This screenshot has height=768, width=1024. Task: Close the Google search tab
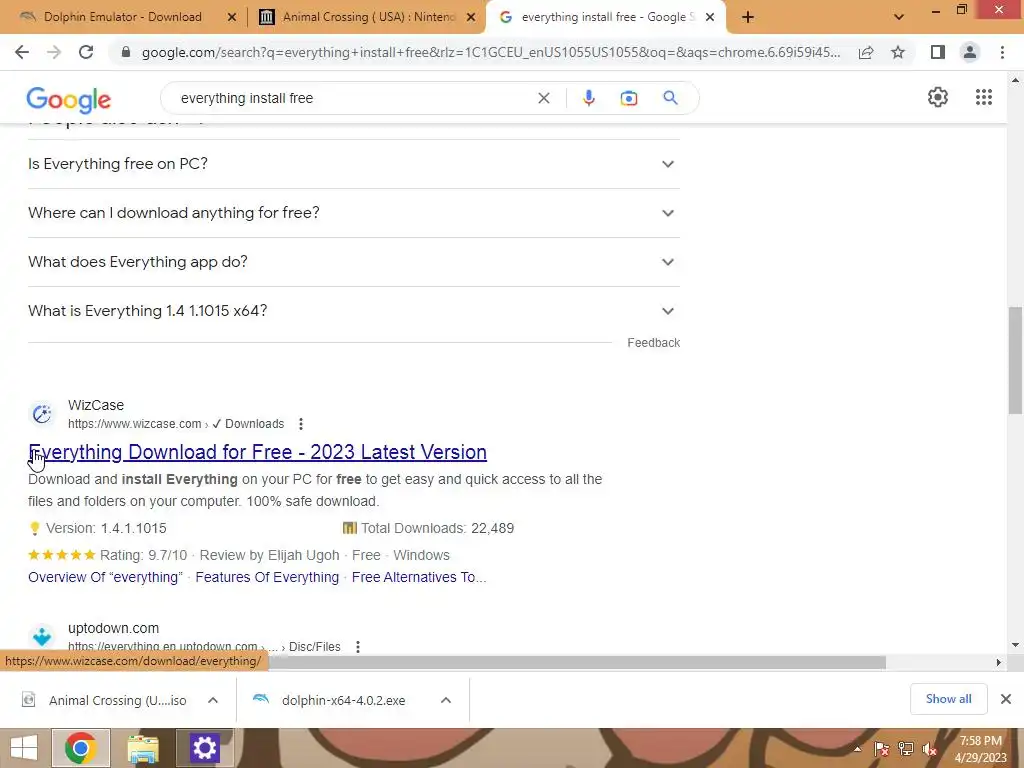pyautogui.click(x=710, y=17)
